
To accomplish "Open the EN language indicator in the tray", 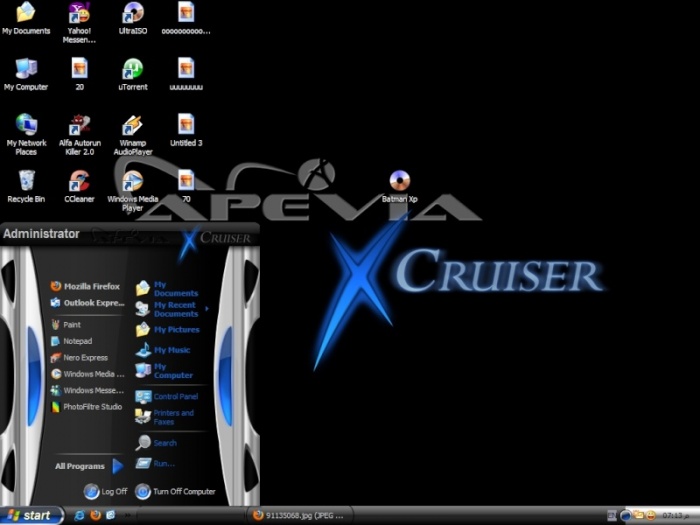I will (x=612, y=516).
